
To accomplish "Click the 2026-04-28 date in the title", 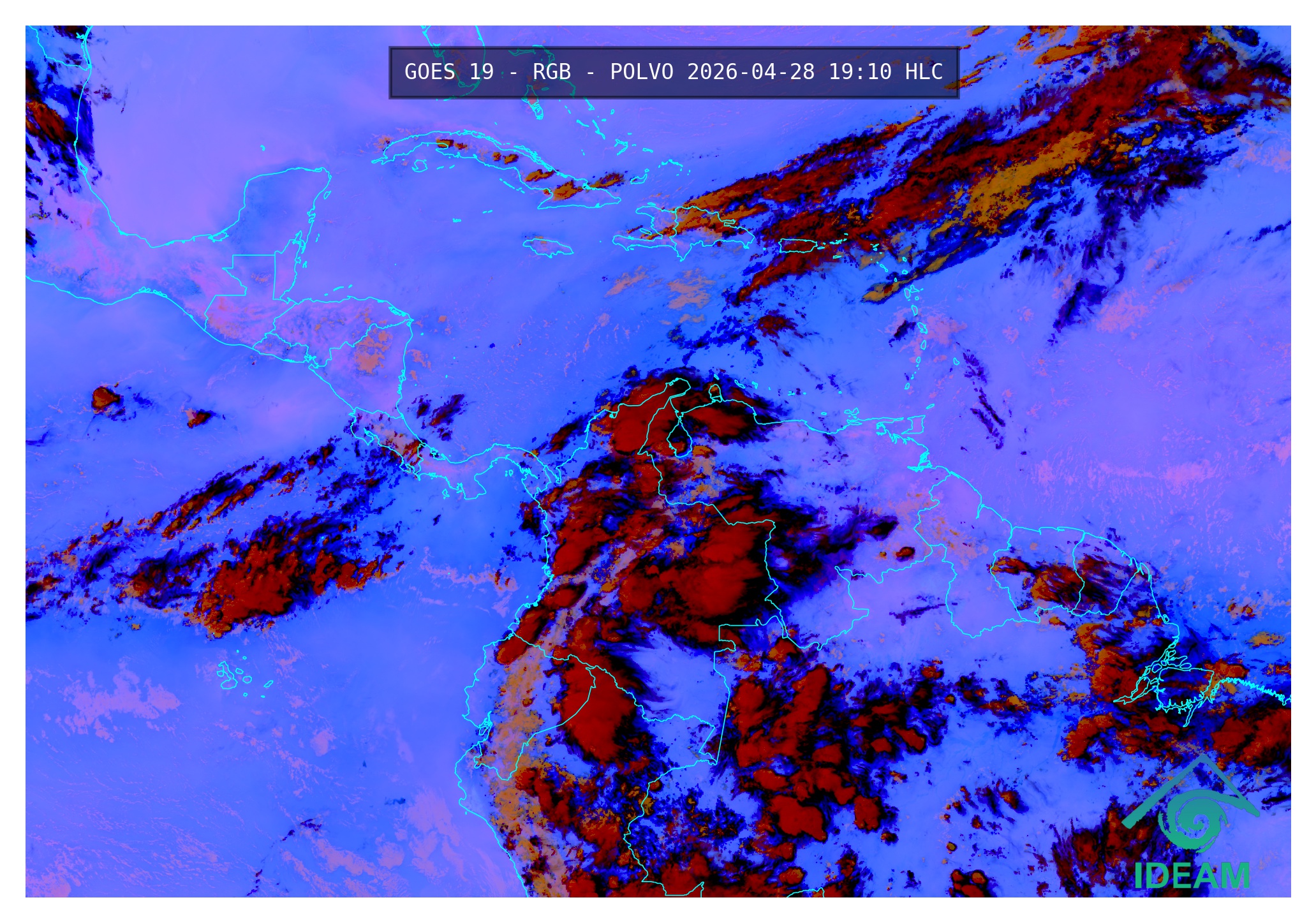I will [x=751, y=72].
